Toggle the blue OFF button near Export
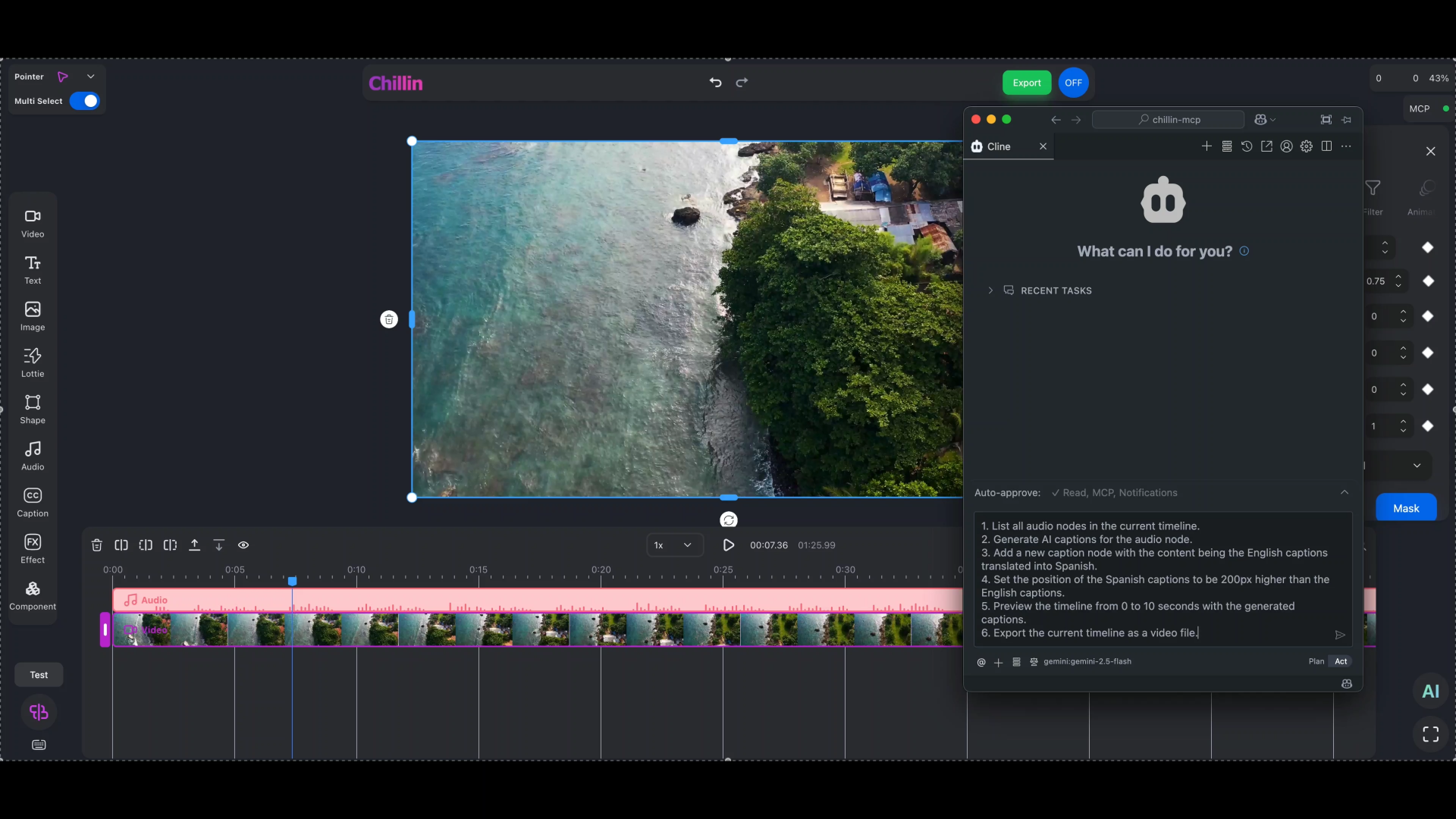 (x=1073, y=83)
